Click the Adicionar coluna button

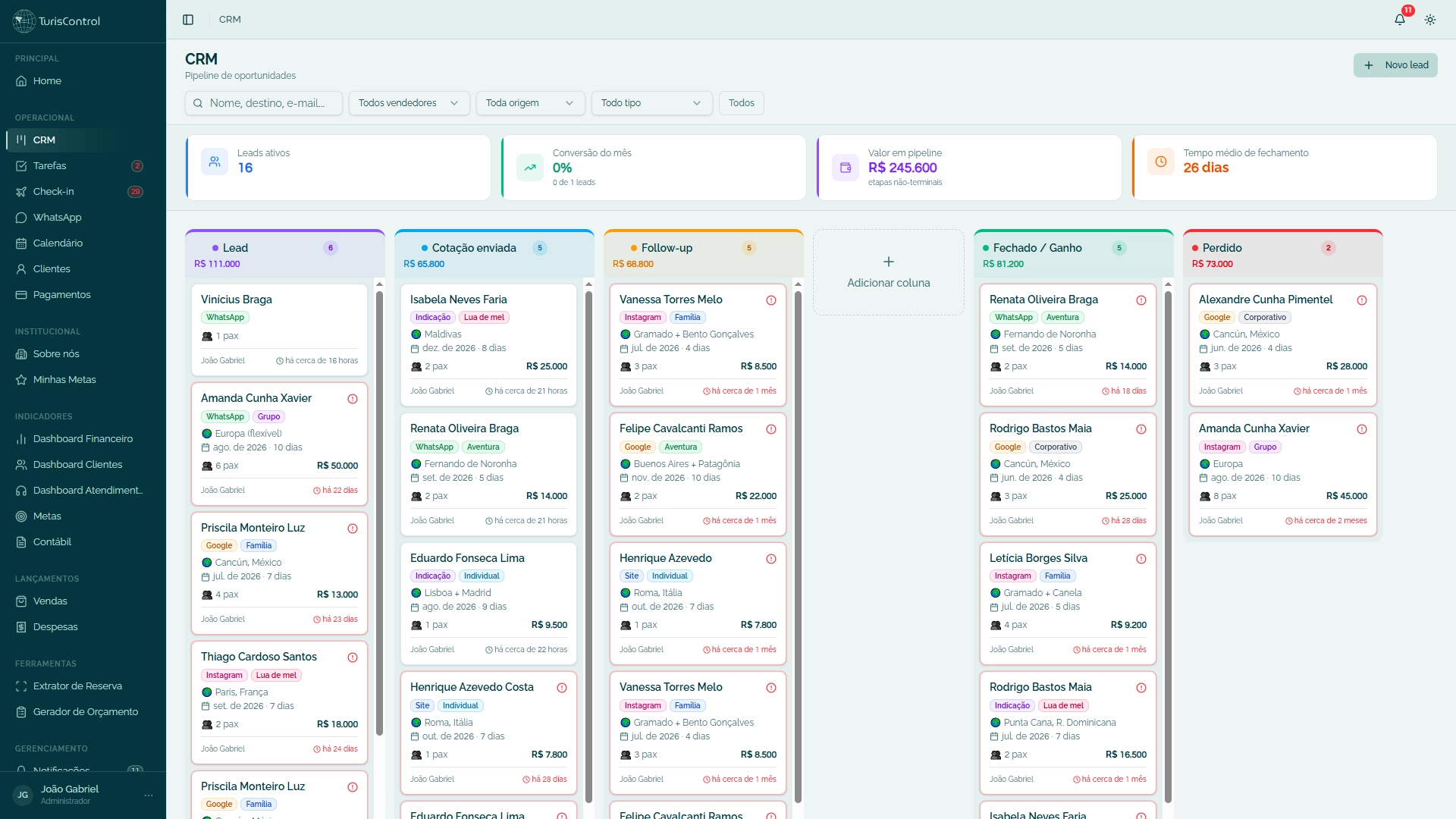(x=889, y=272)
